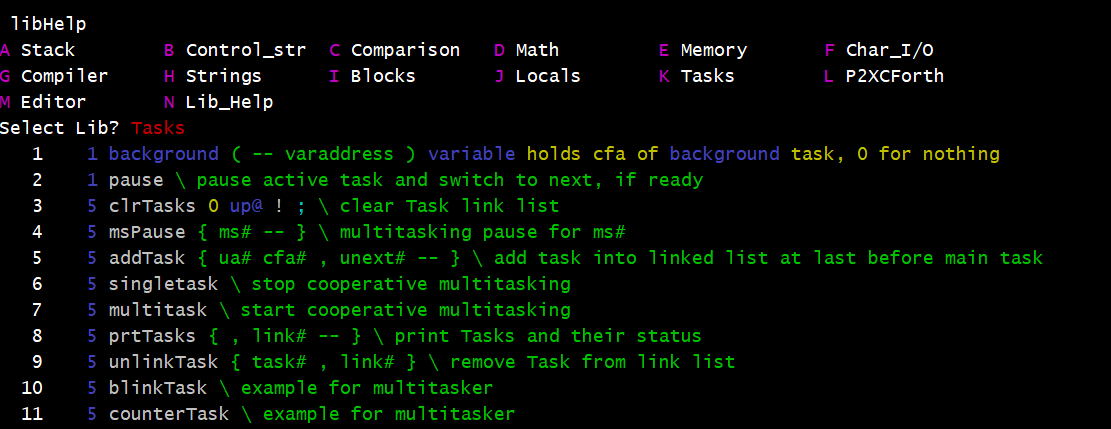Click the red Tasks input after Select Lib?
Viewport: 1111px width, 429px height.
click(158, 128)
